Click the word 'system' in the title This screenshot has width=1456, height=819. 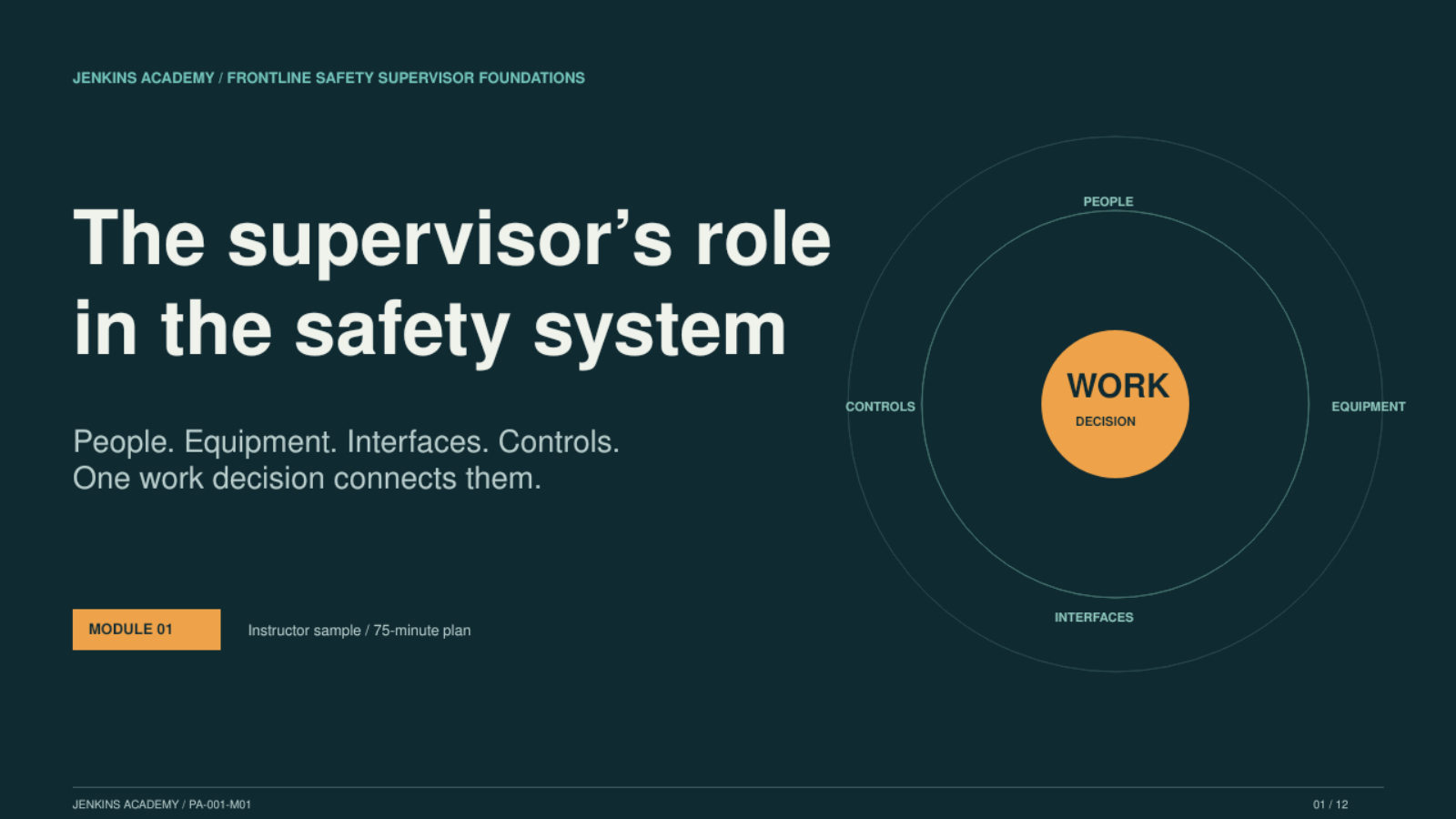click(x=660, y=331)
